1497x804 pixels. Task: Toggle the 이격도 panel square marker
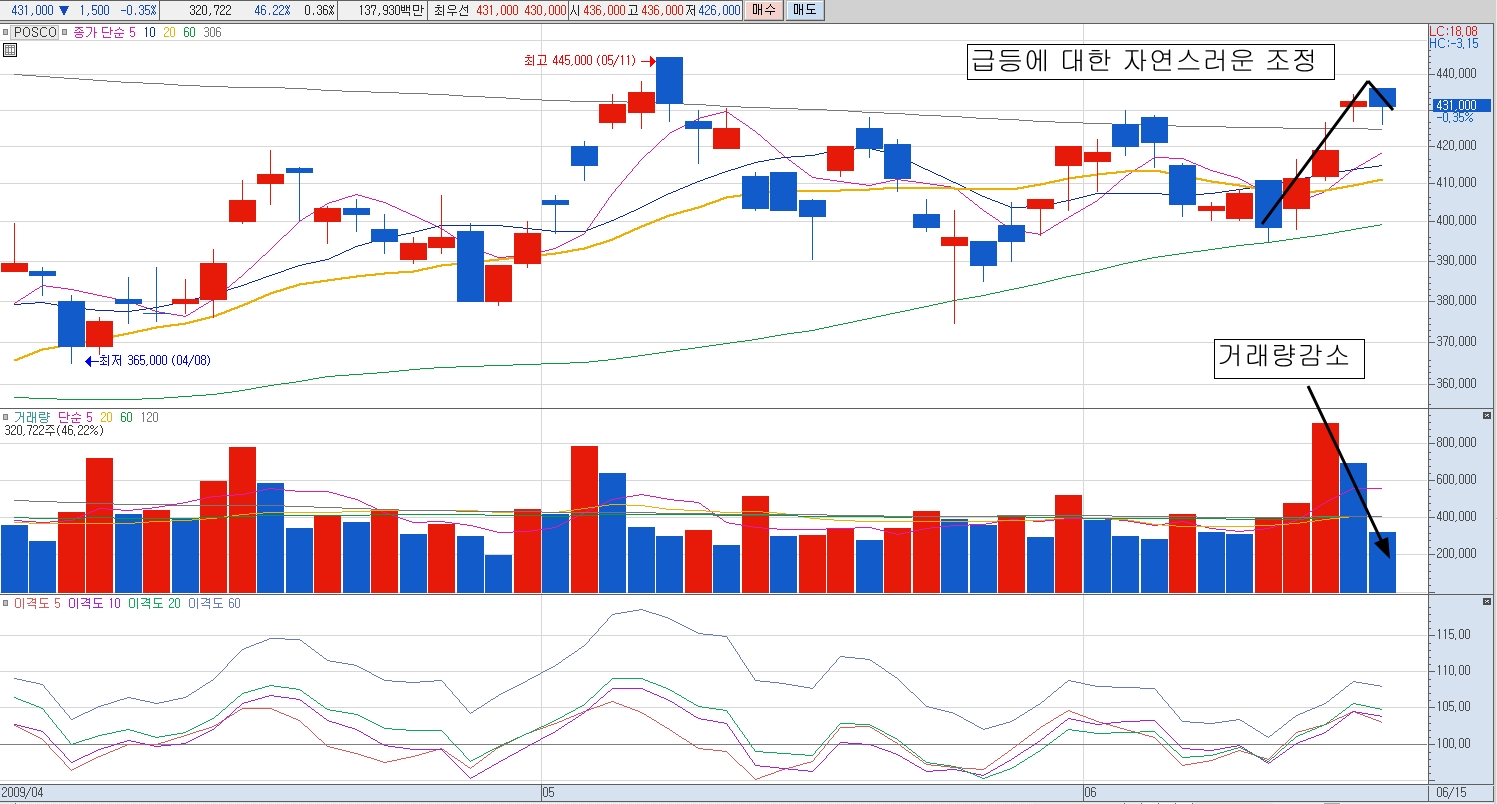click(5, 604)
